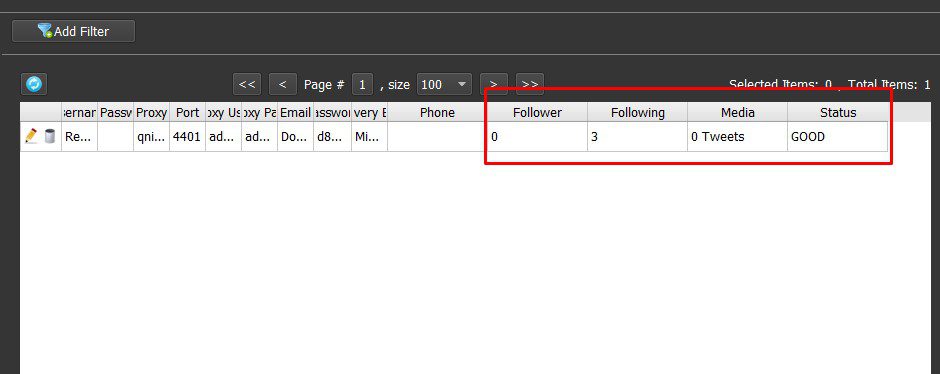Viewport: 940px width, 374px height.
Task: Click the page number input field
Action: 362,85
